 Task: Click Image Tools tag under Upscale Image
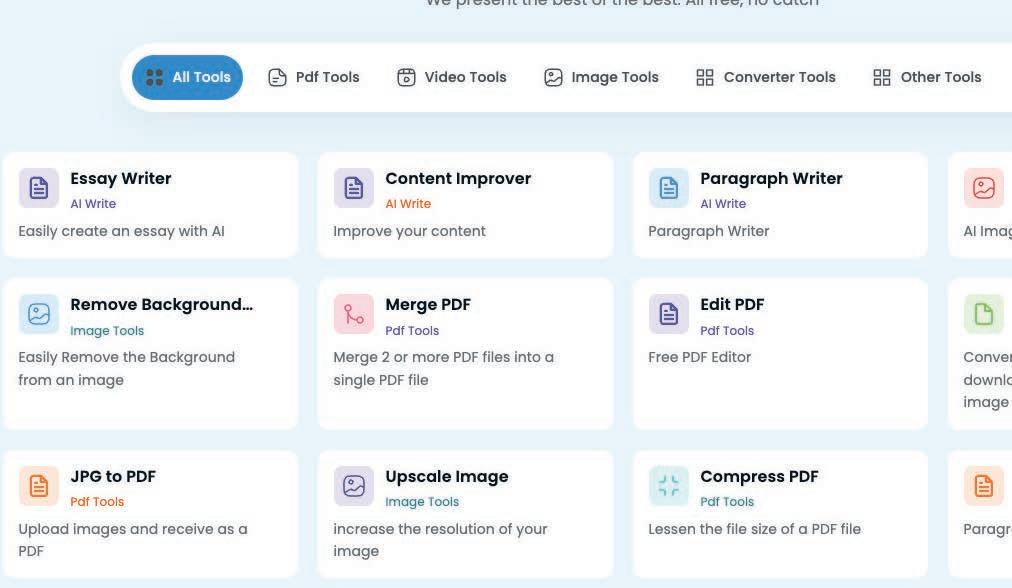[422, 502]
